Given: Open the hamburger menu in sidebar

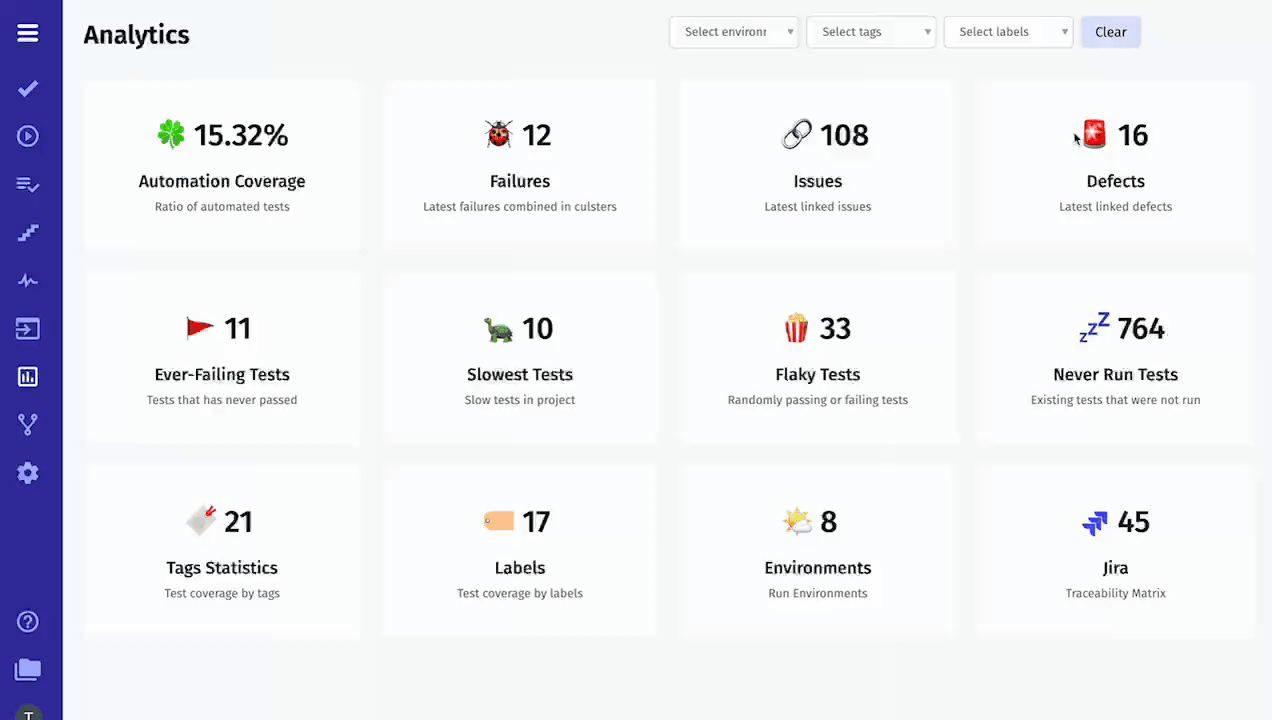Looking at the screenshot, I should click(28, 34).
